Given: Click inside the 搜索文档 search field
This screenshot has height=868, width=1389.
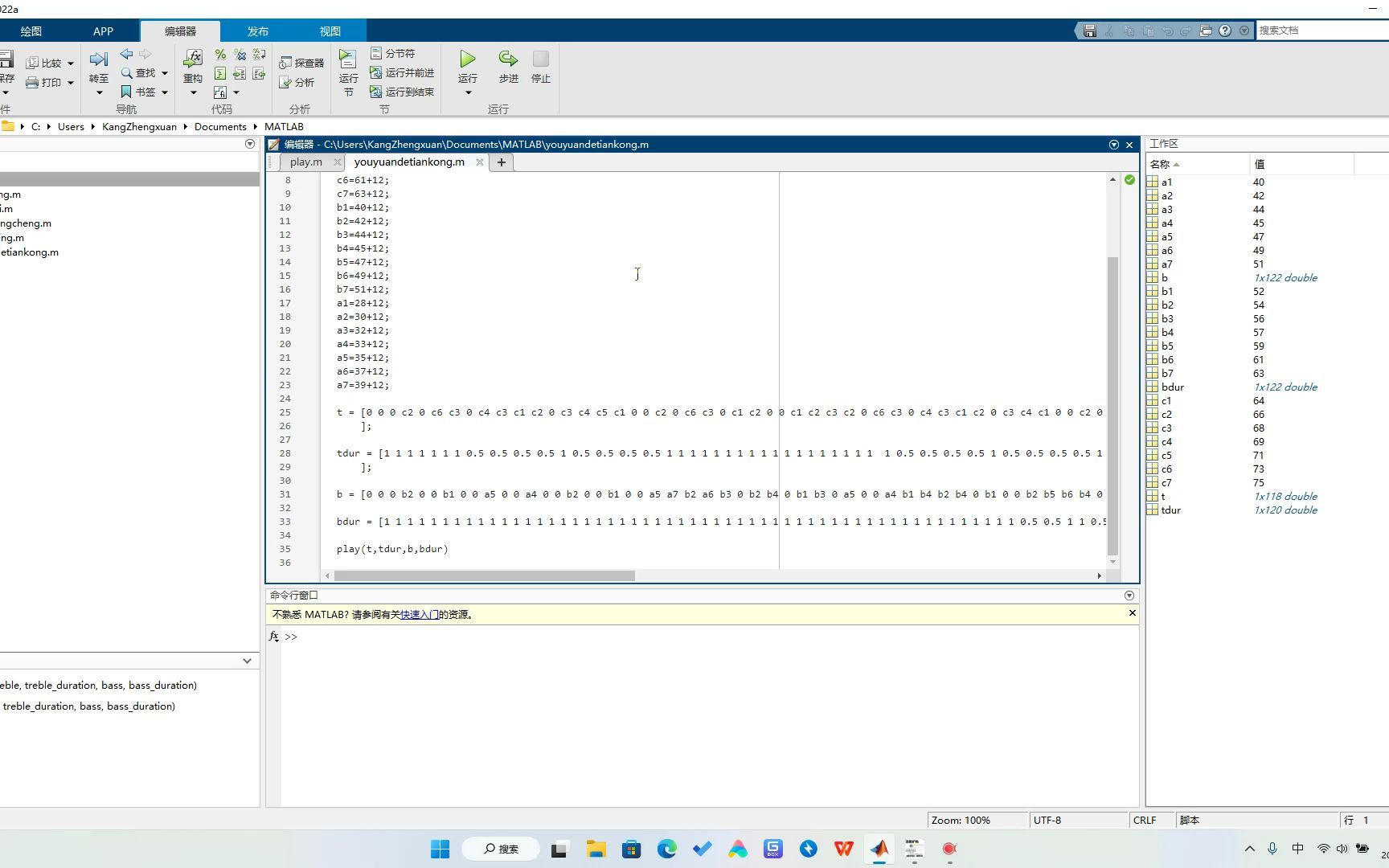Looking at the screenshot, I should point(1318,30).
